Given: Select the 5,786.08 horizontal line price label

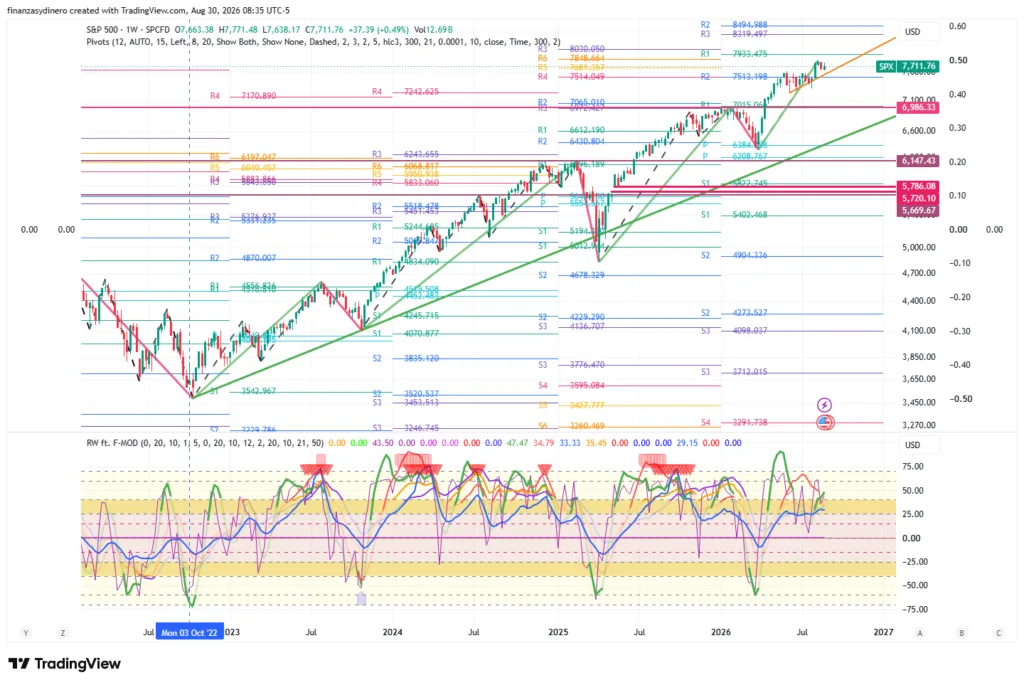Looking at the screenshot, I should click(x=918, y=186).
